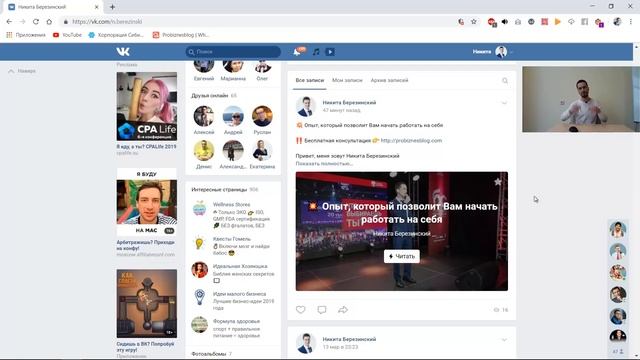Screen dimensions: 640x360
Task: Click the 47 минут назад timestamp
Action: click(342, 110)
